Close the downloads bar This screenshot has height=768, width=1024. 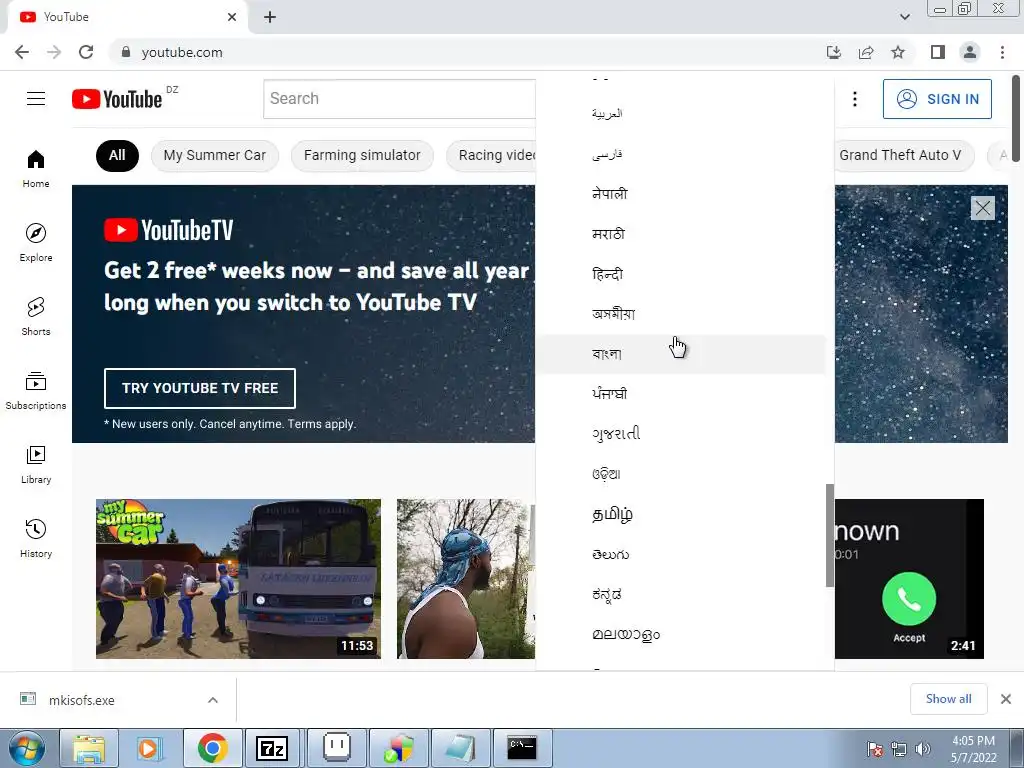pyautogui.click(x=1006, y=699)
